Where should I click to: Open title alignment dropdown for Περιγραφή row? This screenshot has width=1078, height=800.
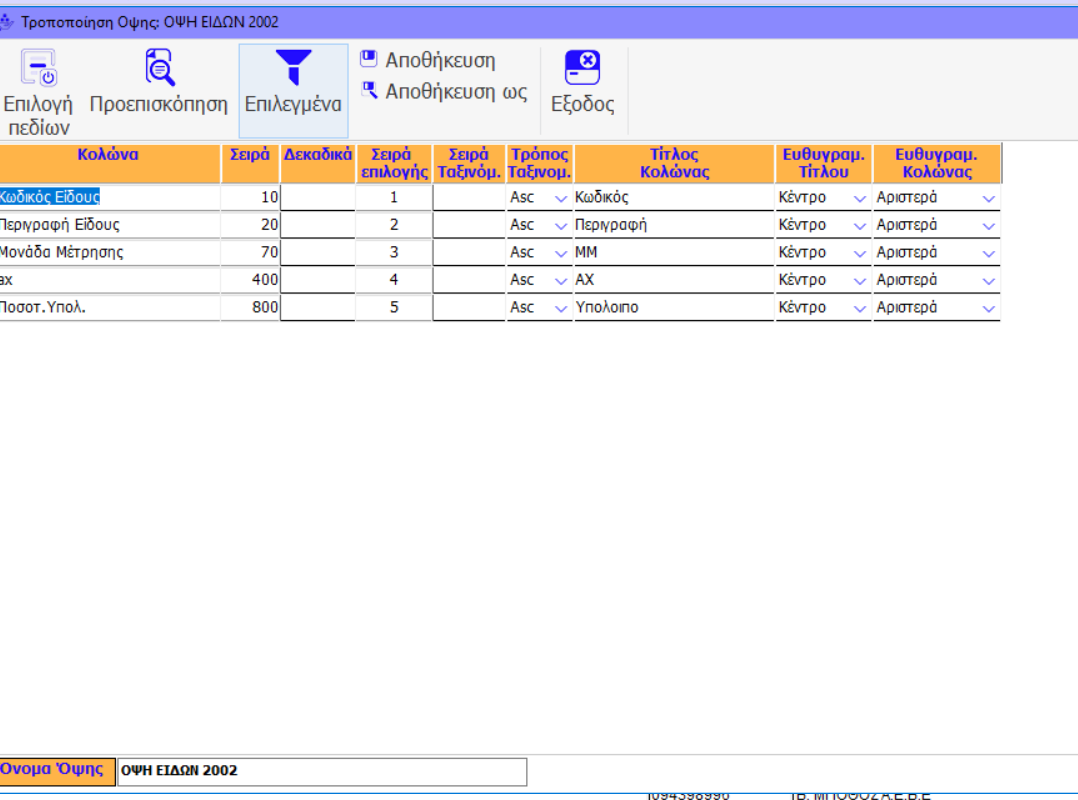859,226
